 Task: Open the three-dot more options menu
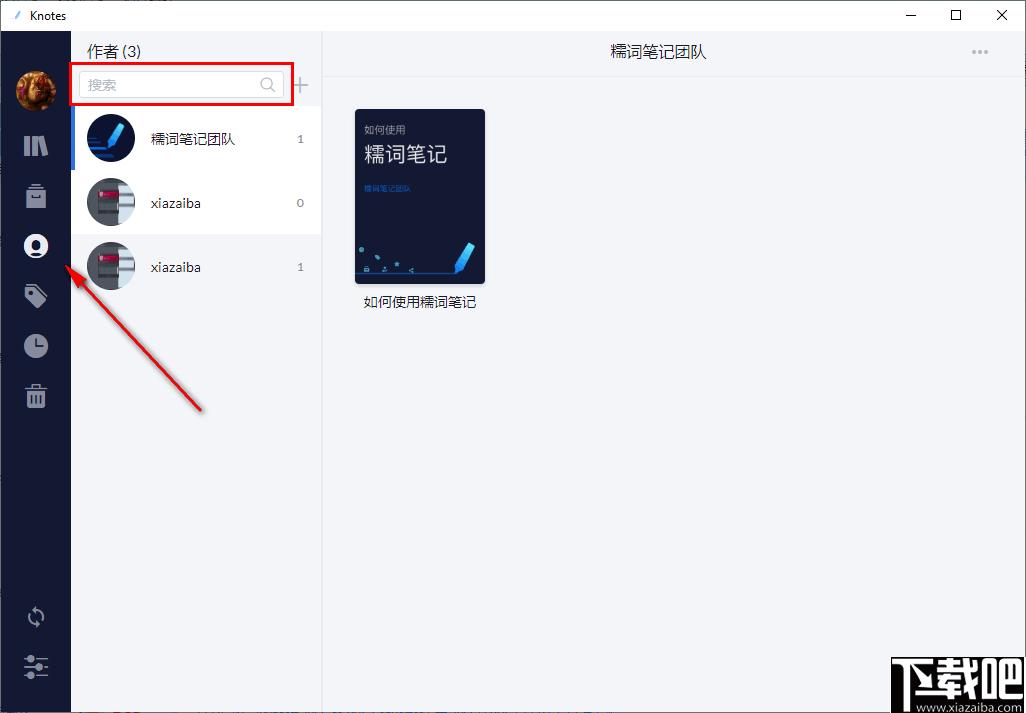[x=980, y=52]
